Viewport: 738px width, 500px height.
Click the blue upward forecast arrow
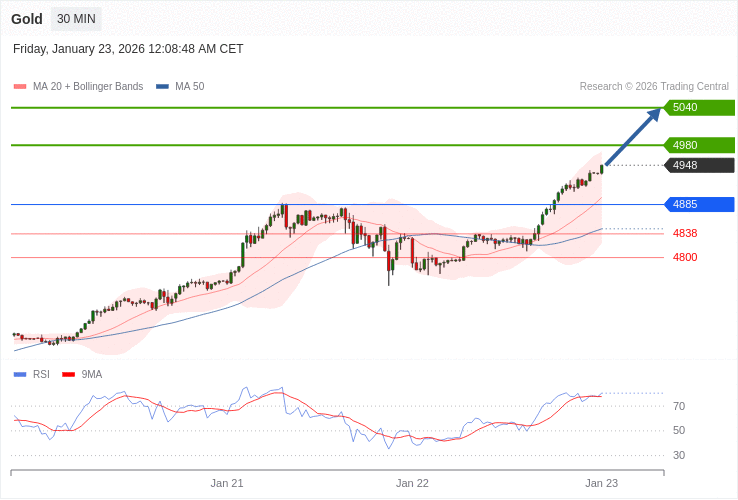634,137
